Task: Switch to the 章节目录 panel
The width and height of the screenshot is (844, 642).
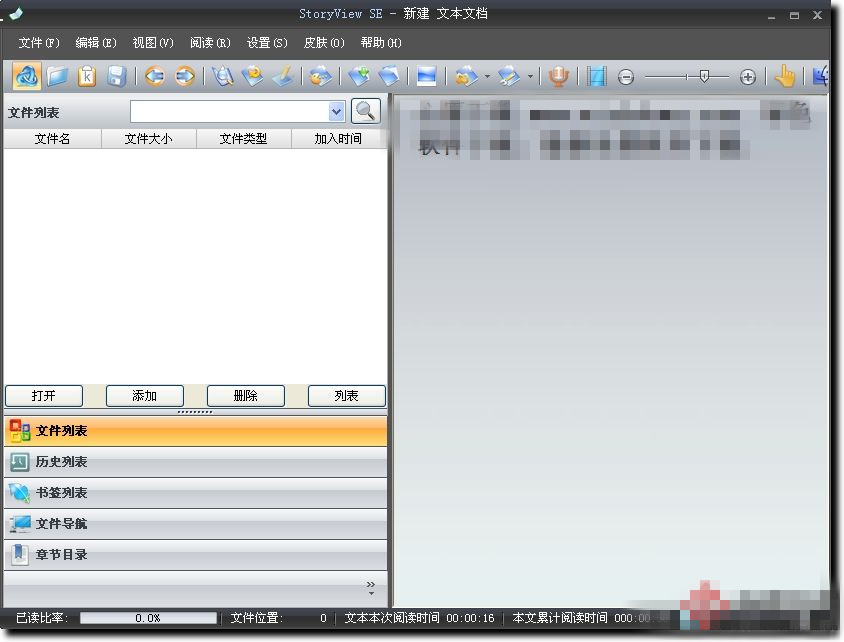Action: click(195, 555)
